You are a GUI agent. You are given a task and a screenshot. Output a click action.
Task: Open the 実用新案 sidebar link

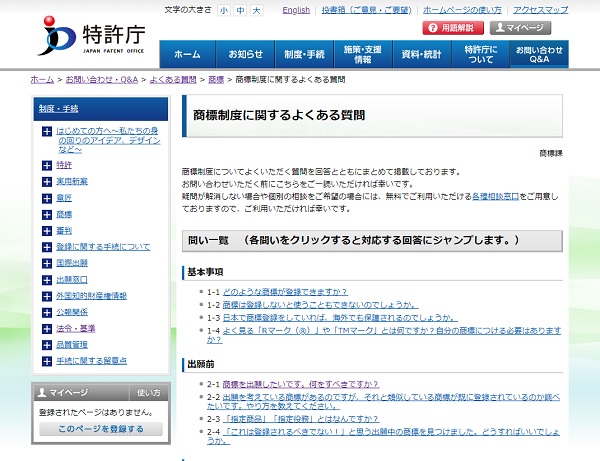tap(72, 181)
